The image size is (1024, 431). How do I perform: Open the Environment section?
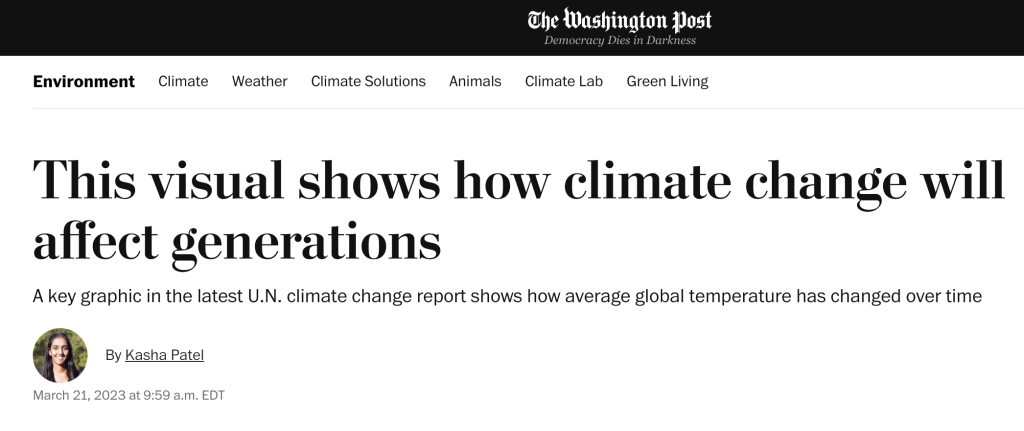pyautogui.click(x=84, y=81)
